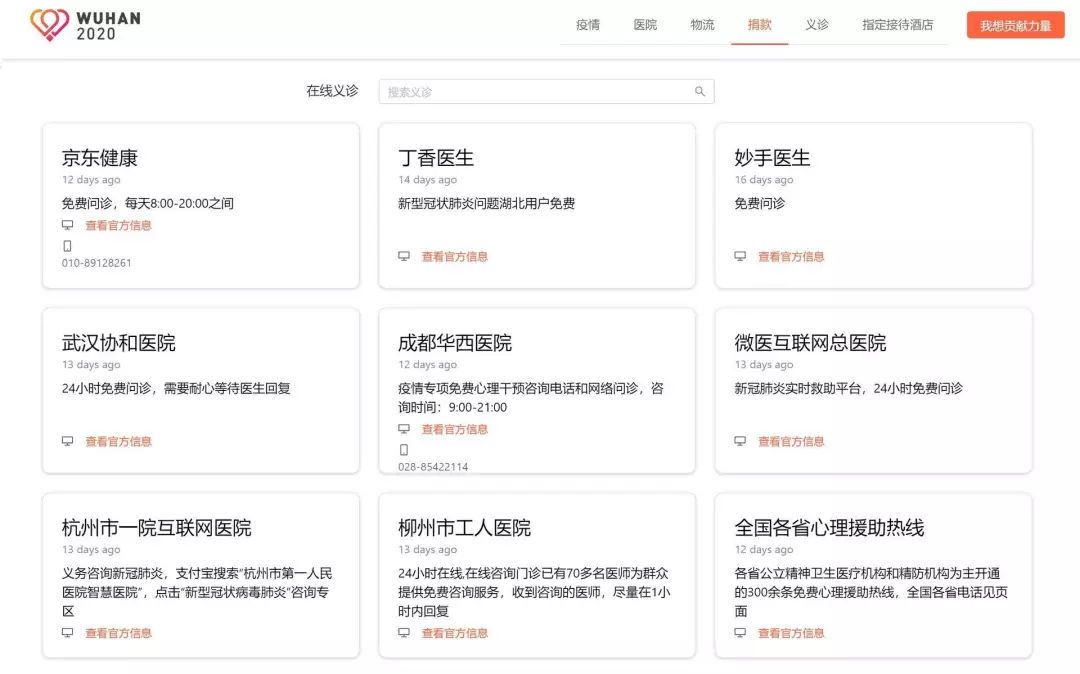The height and width of the screenshot is (674, 1080).
Task: Open the 医院 section
Action: click(x=645, y=24)
